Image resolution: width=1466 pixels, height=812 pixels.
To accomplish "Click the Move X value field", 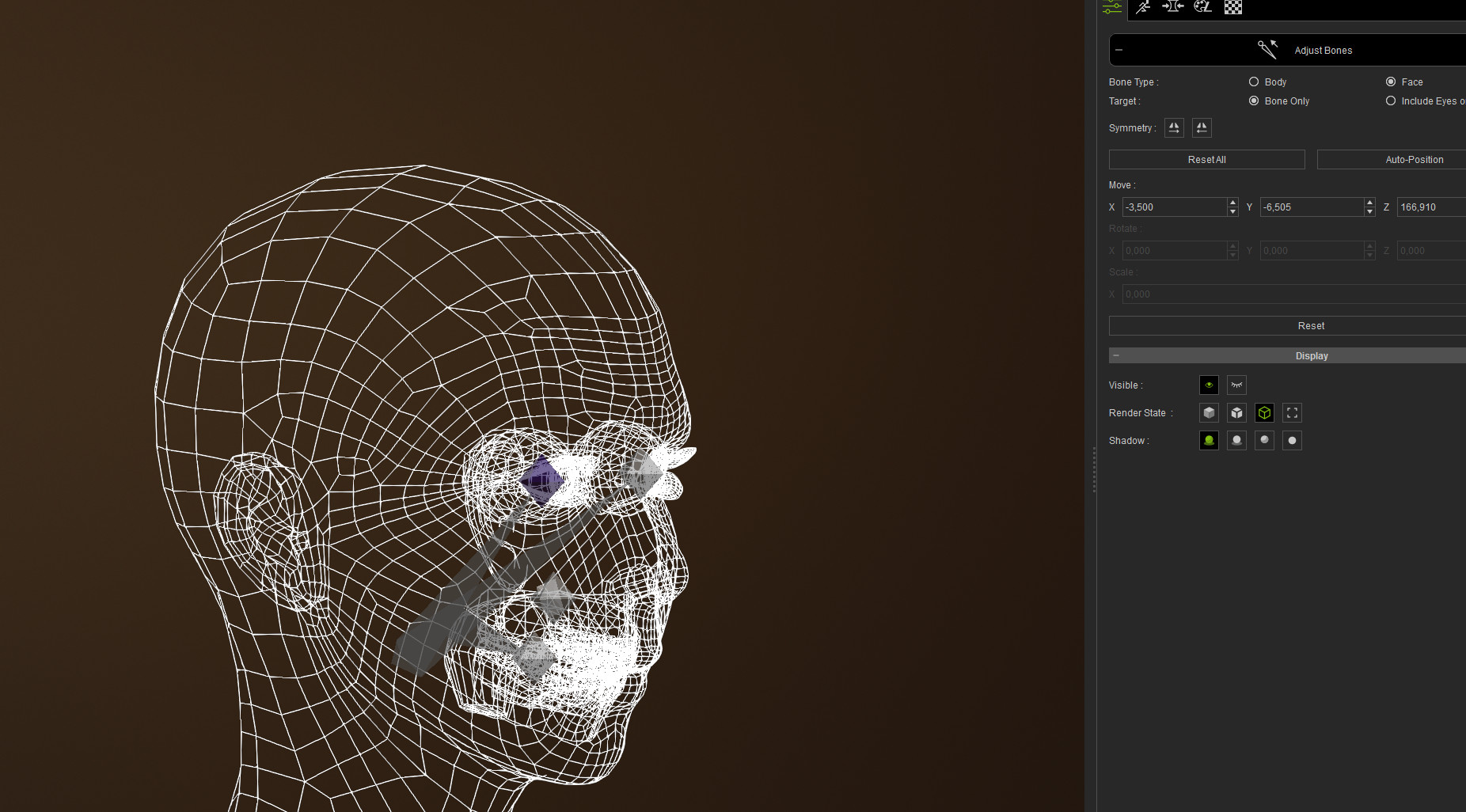I will (1175, 207).
